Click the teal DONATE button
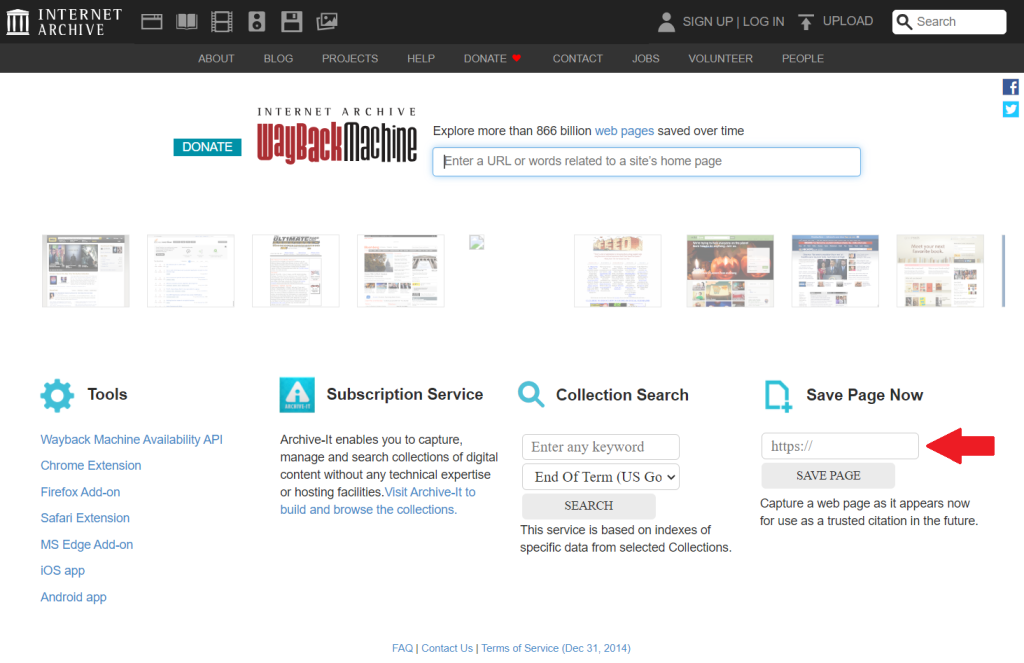 point(207,147)
